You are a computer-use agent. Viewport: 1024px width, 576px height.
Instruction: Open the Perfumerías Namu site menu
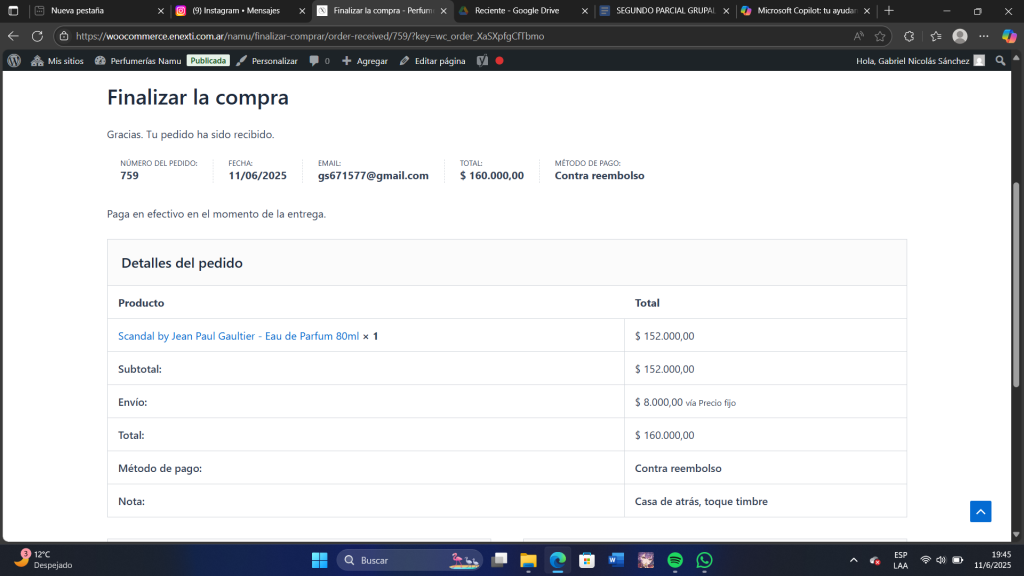(x=138, y=61)
